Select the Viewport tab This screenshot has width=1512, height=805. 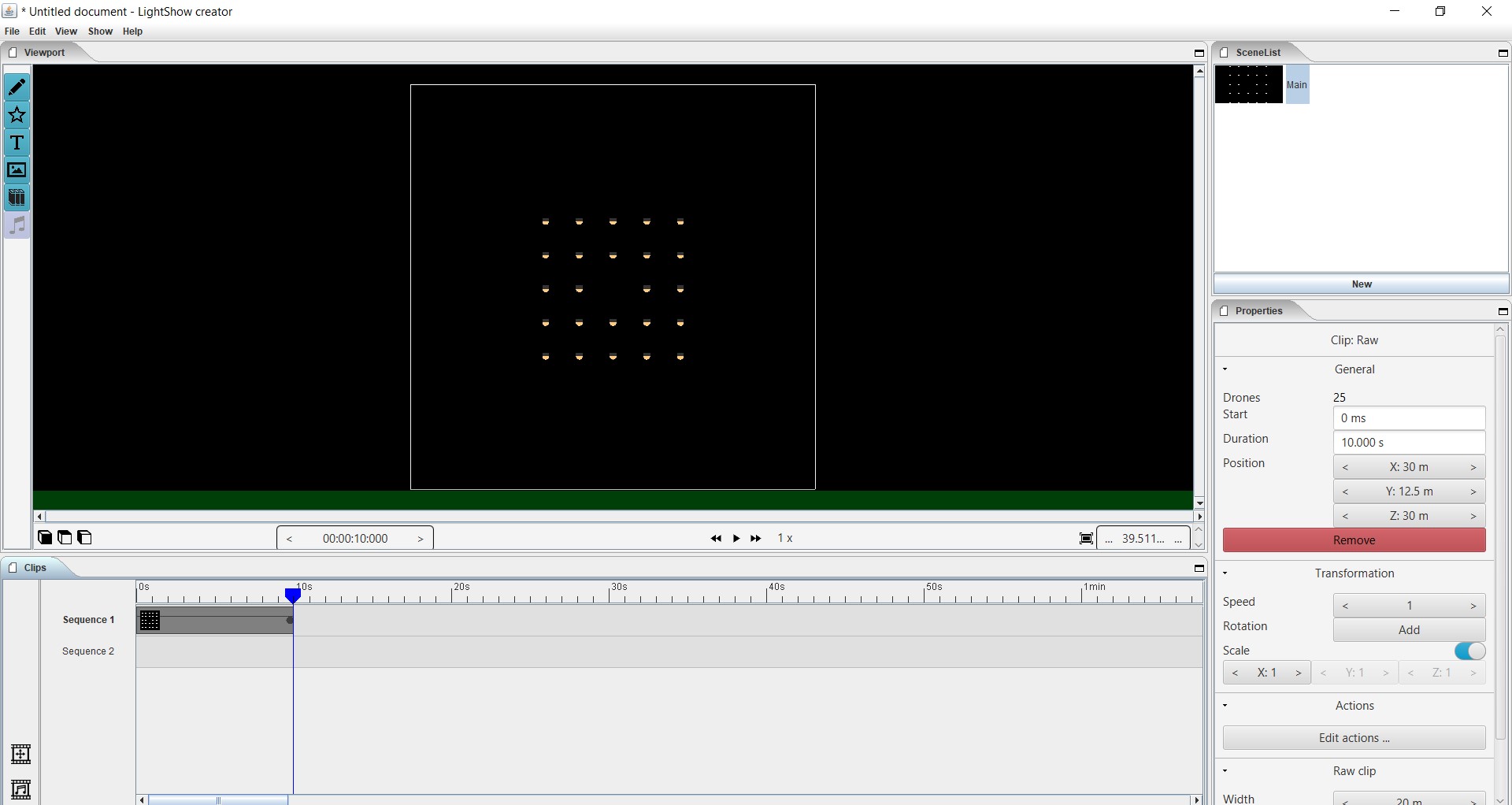pos(45,53)
